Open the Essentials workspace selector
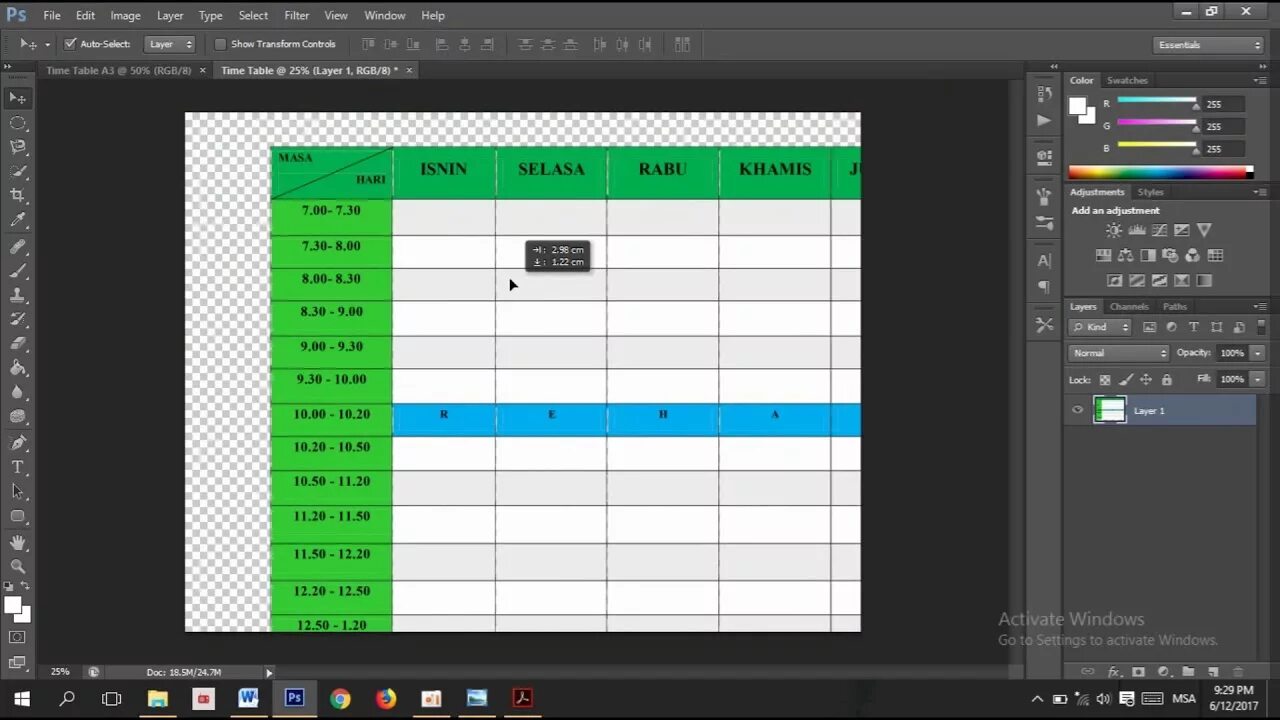Viewport: 1280px width, 720px height. tap(1208, 44)
